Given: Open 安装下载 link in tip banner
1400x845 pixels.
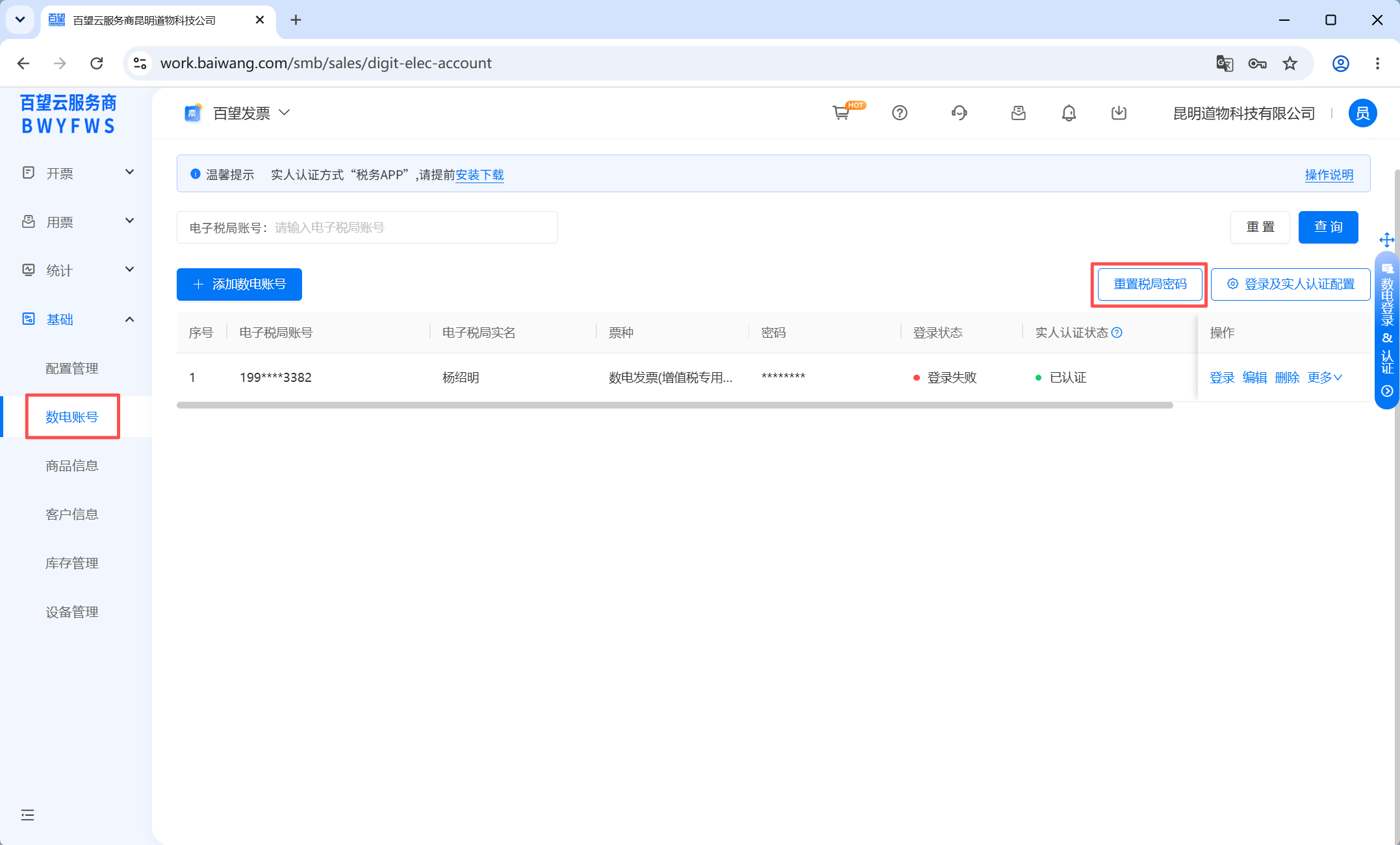Looking at the screenshot, I should [479, 175].
